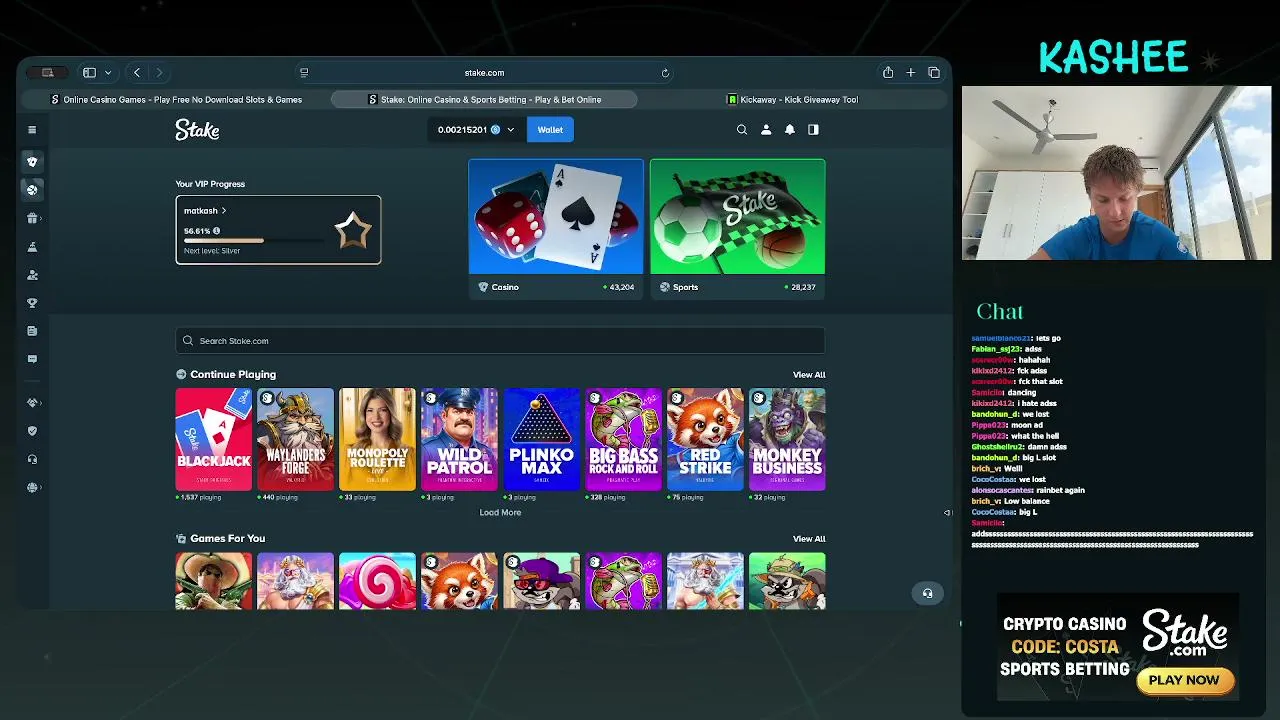Show the tab overview icon
The image size is (1280, 720).
pos(934,72)
